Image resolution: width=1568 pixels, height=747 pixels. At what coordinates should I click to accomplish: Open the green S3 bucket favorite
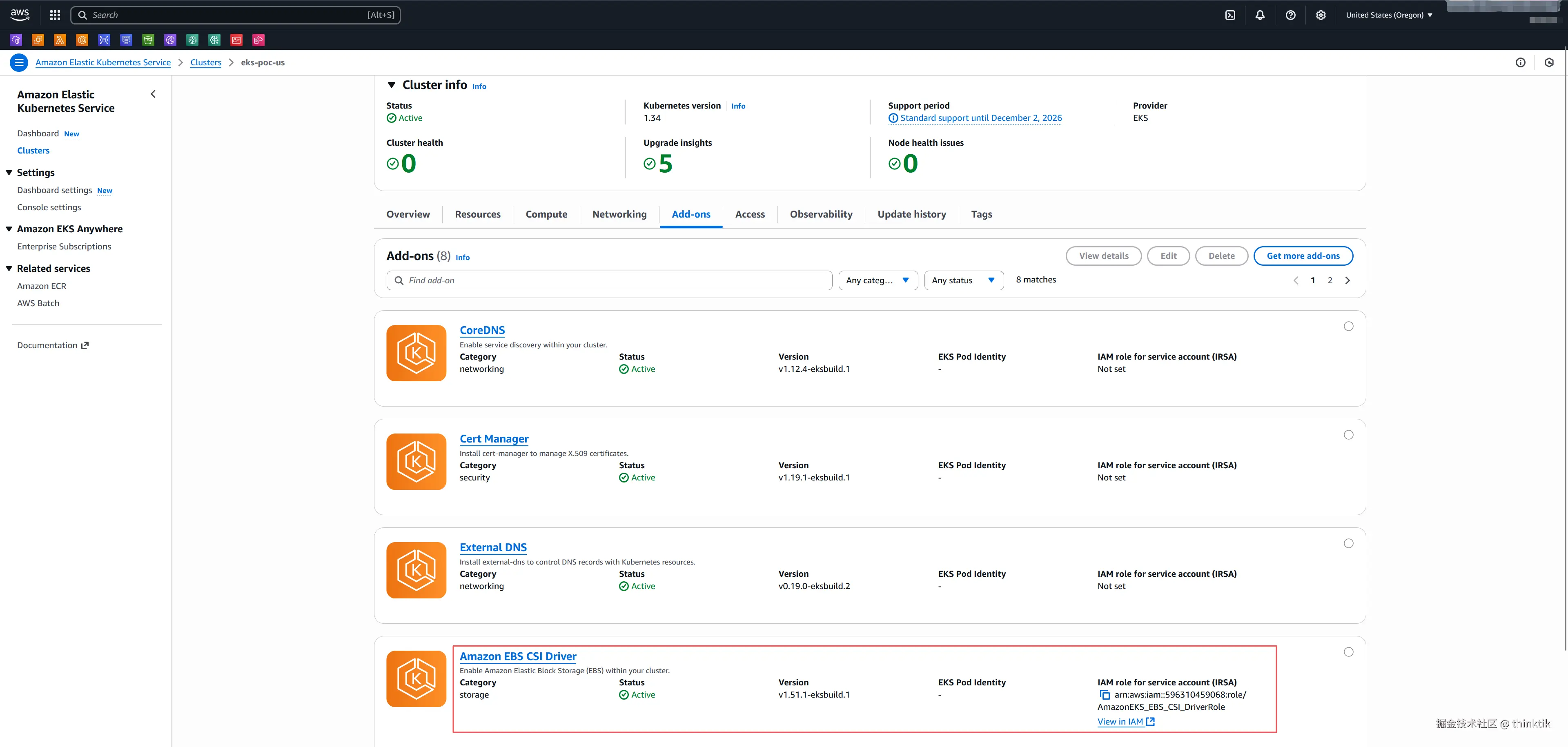coord(148,40)
